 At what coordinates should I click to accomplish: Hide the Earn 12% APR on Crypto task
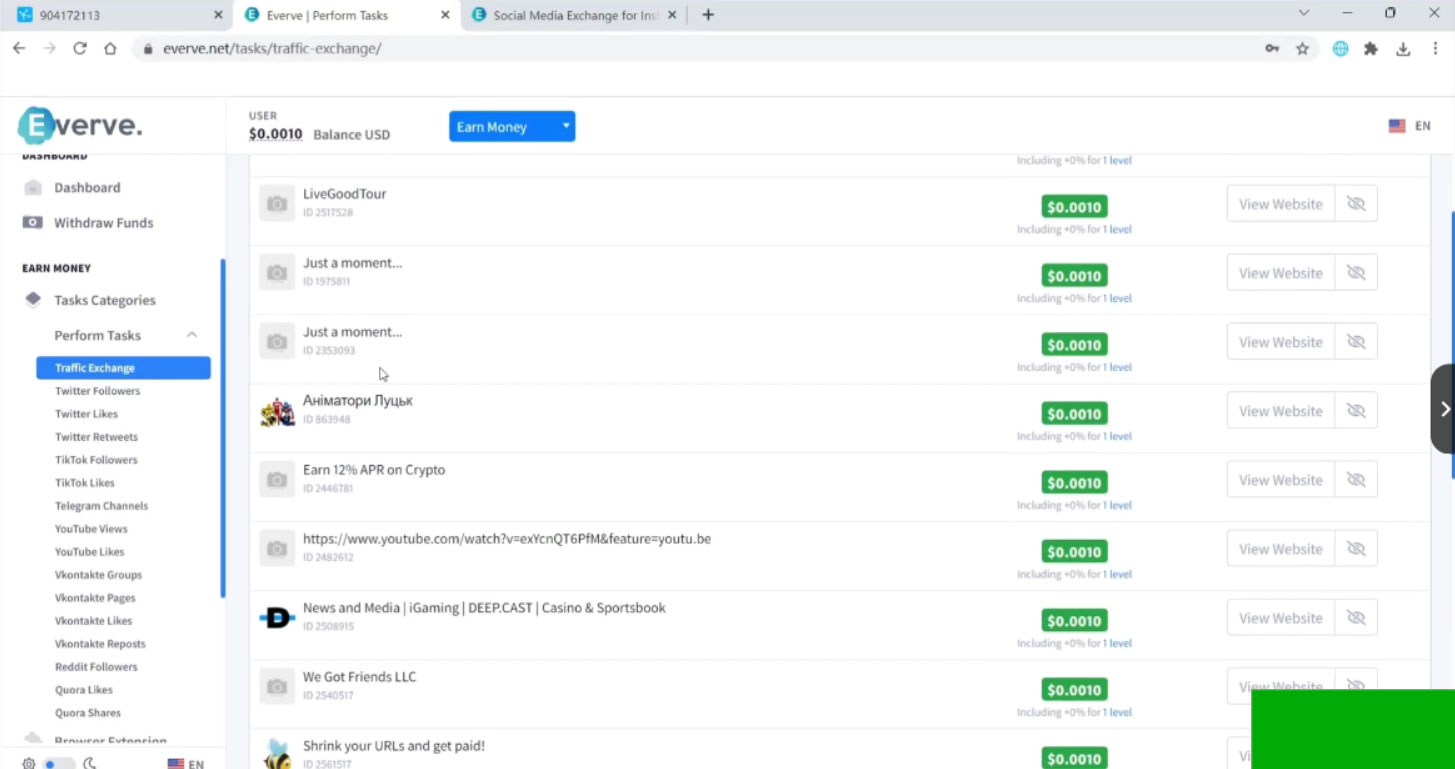[1356, 480]
